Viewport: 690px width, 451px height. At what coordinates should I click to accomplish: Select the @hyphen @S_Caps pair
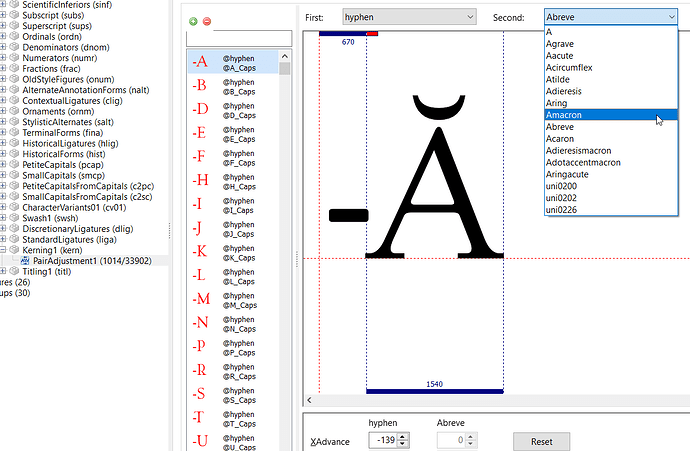click(233, 395)
